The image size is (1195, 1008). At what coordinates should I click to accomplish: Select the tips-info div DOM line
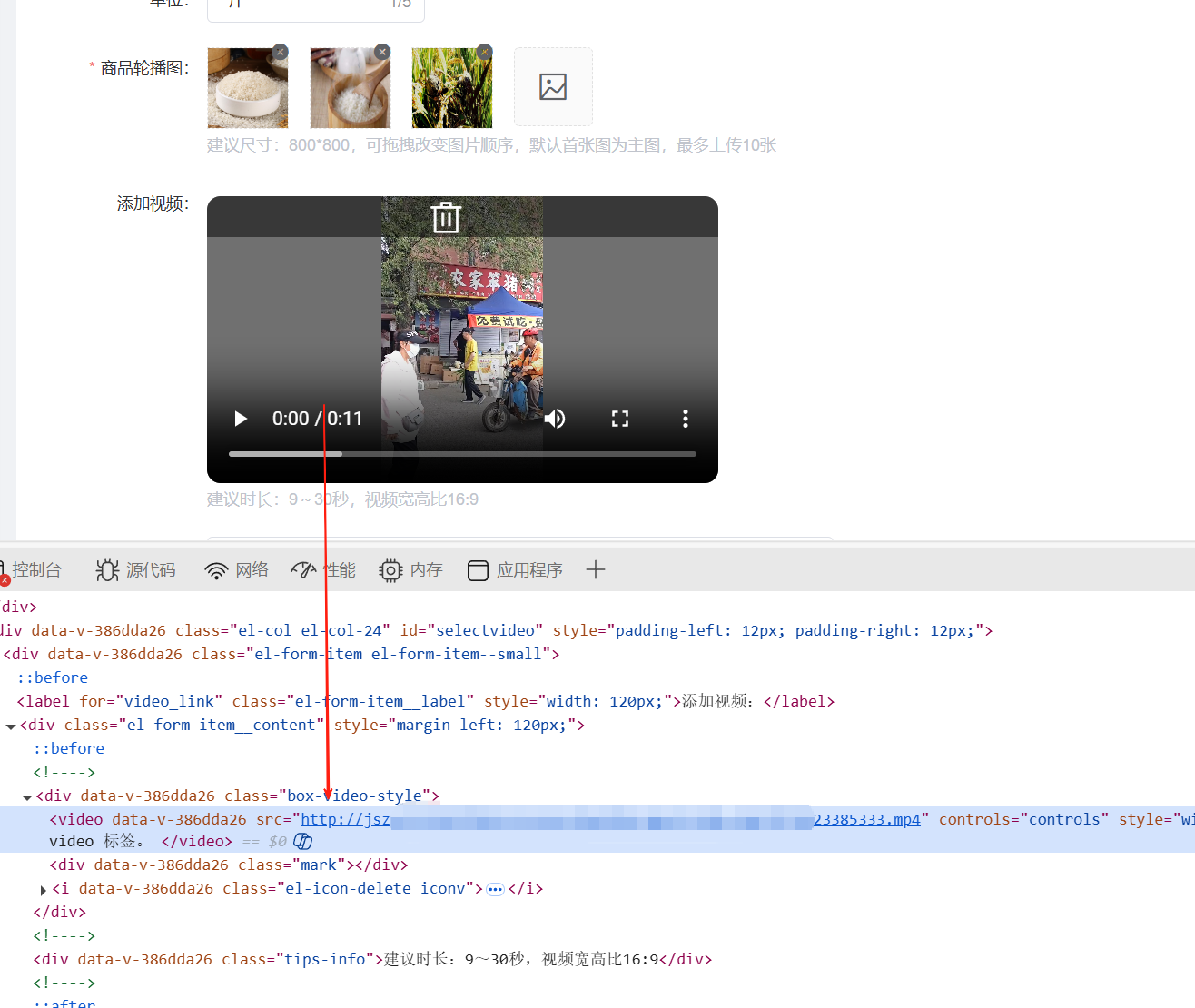(372, 959)
